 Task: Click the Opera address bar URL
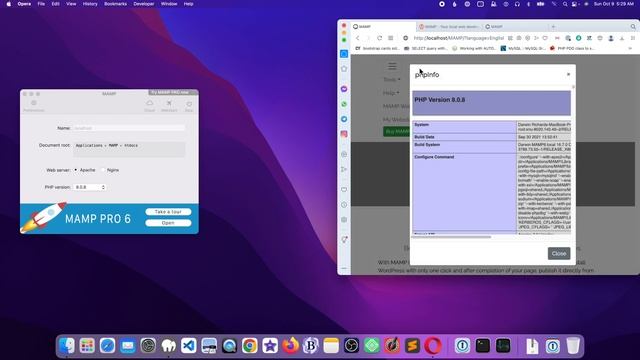[458, 38]
